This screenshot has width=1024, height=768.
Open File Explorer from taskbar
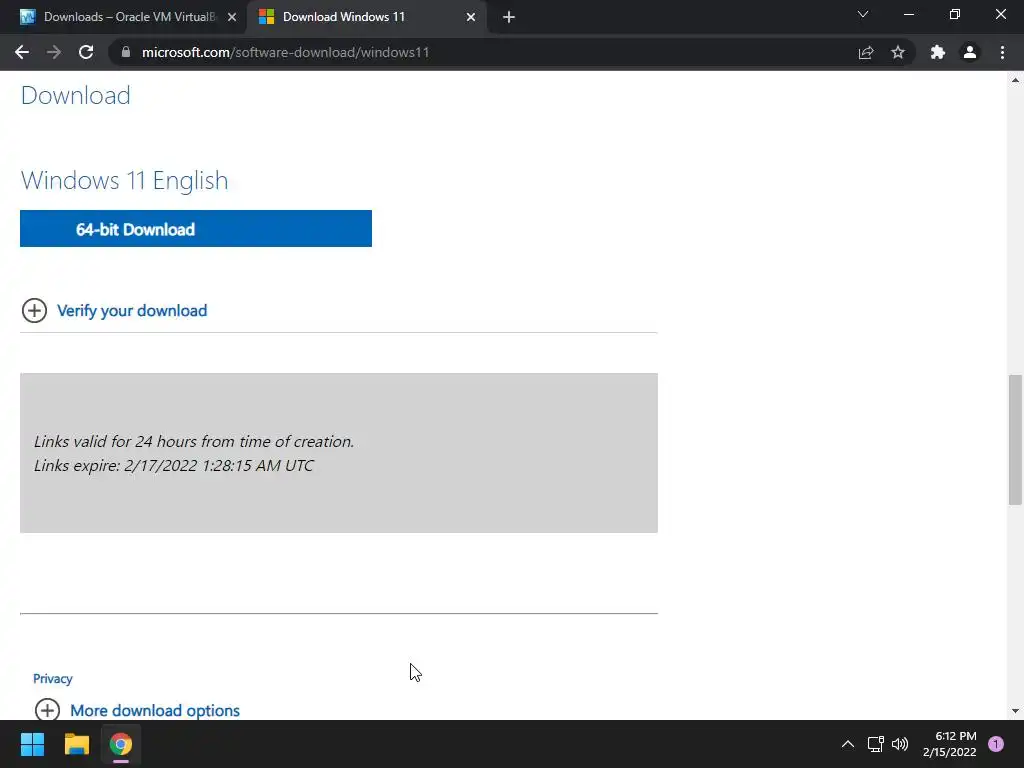pos(76,744)
